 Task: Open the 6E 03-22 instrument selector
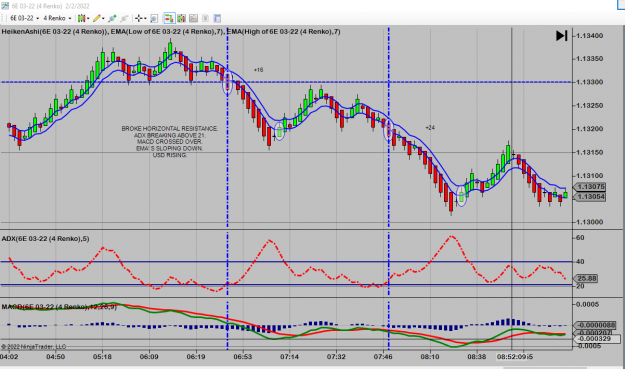(25, 18)
